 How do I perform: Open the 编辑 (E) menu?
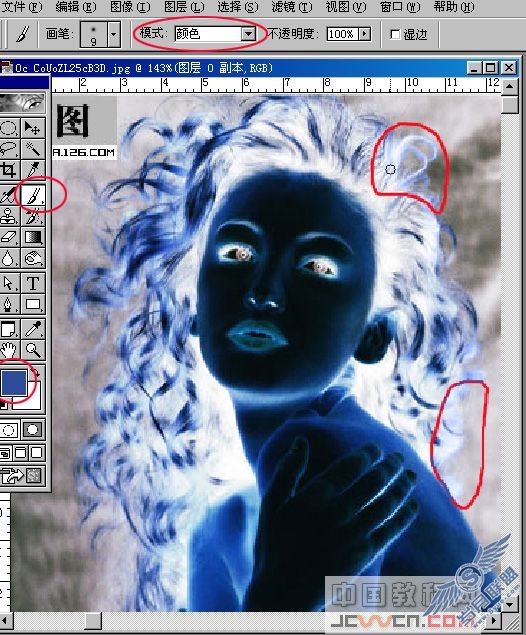tap(76, 6)
